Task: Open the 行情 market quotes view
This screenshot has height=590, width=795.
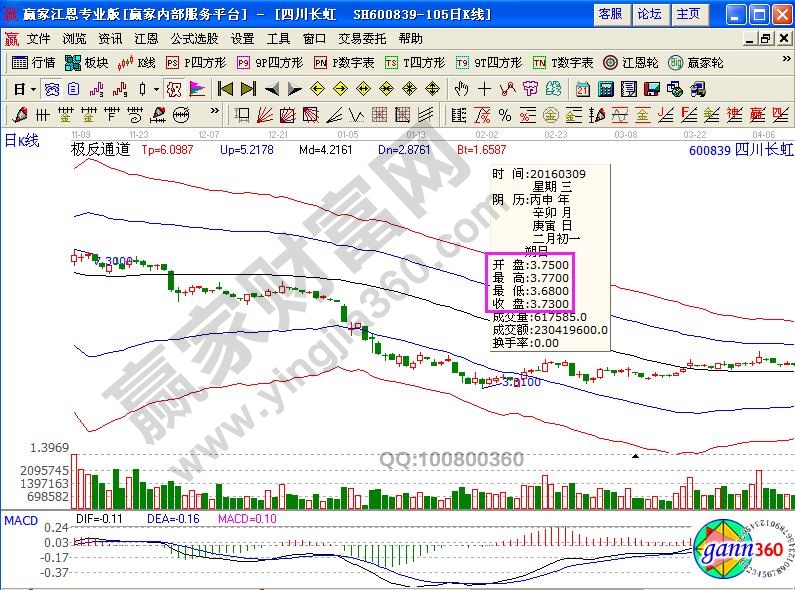Action: (33, 62)
